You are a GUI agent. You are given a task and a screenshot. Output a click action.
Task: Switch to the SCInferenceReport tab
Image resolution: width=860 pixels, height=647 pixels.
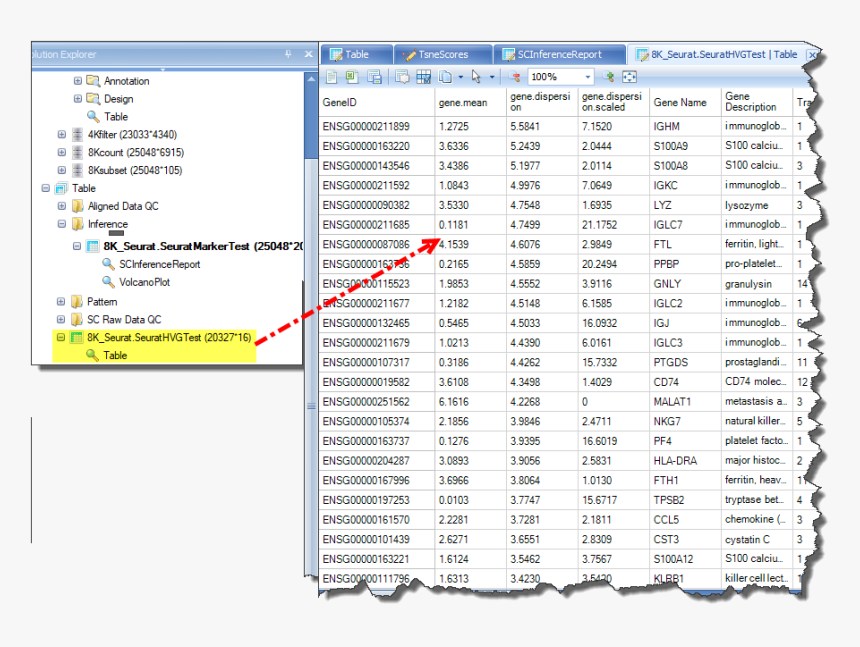pyautogui.click(x=558, y=54)
